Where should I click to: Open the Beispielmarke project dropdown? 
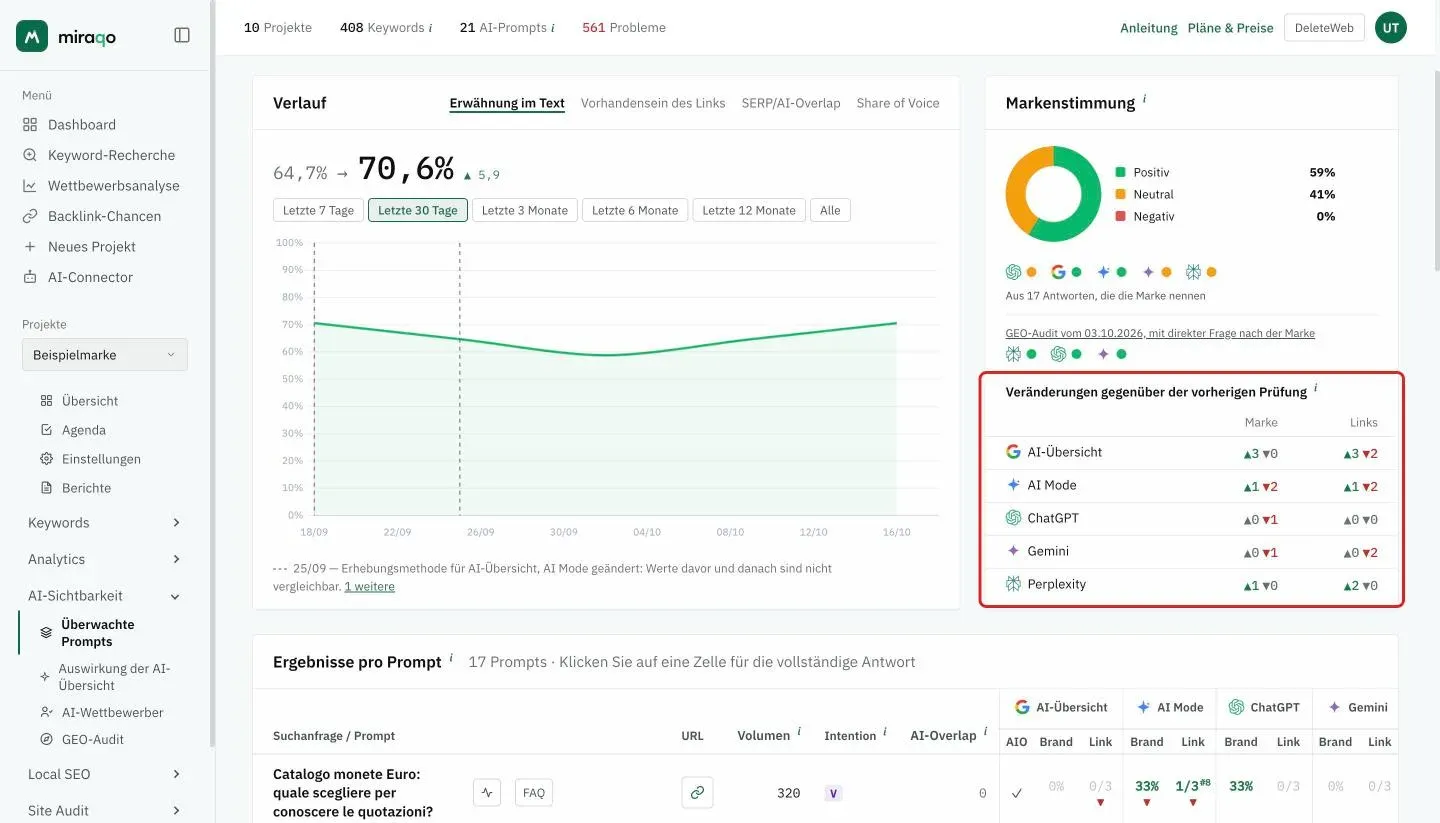point(105,355)
